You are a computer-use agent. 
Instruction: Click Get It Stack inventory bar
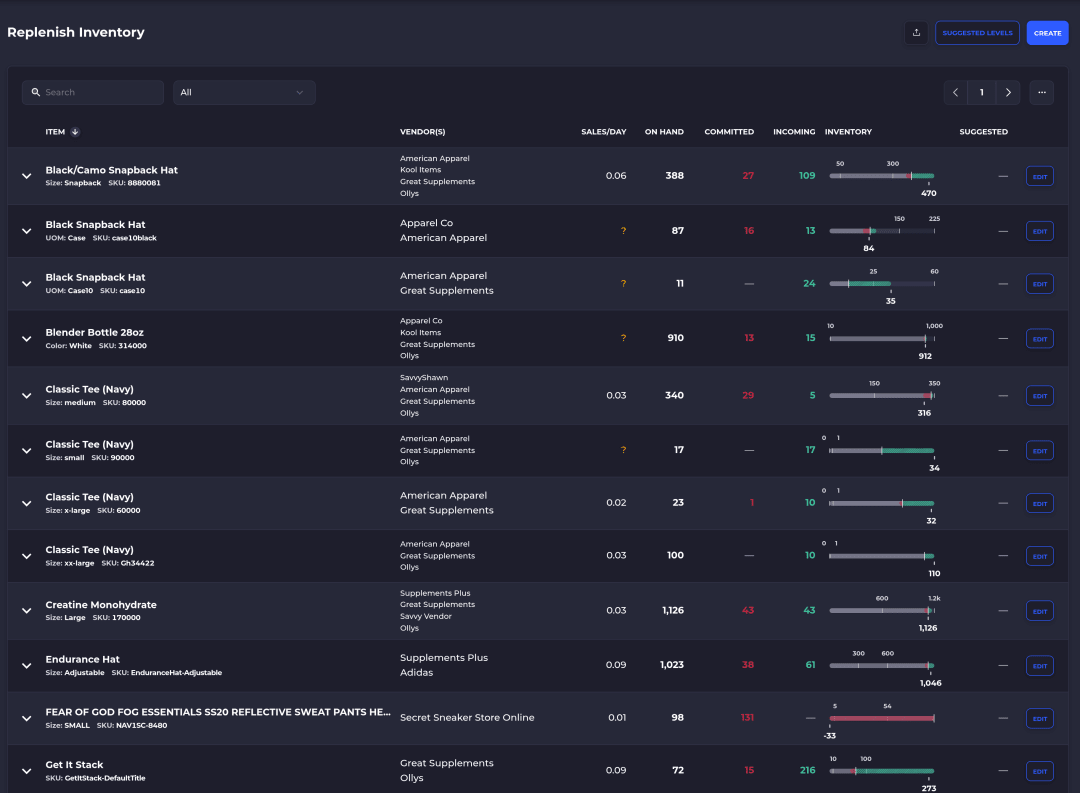(x=882, y=771)
